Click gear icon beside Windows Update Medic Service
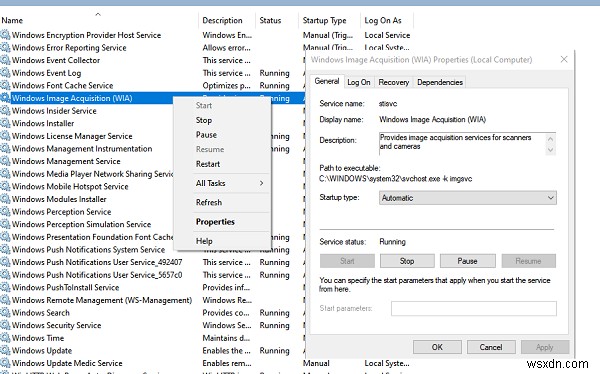600x374 pixels. (5, 363)
